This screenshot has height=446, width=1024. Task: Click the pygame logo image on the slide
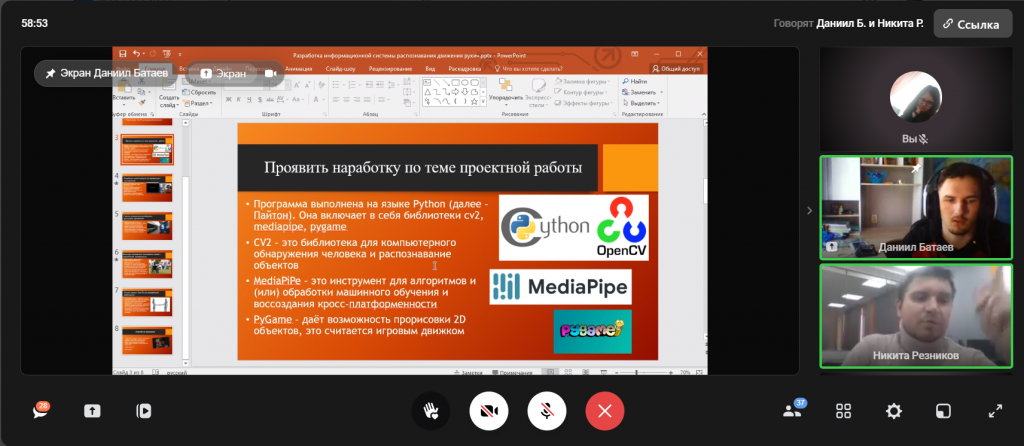coord(592,332)
